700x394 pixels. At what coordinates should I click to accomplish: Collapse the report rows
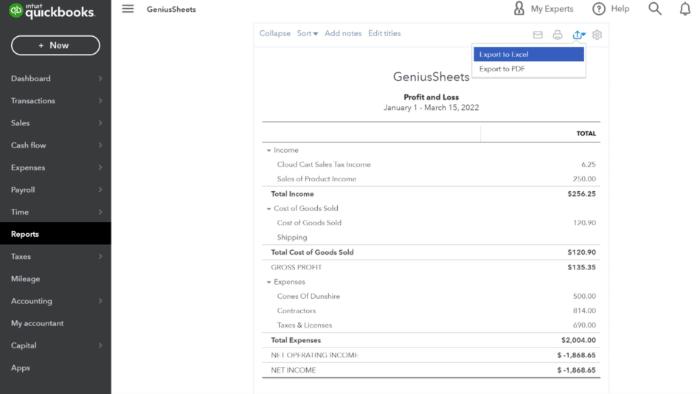pos(275,33)
